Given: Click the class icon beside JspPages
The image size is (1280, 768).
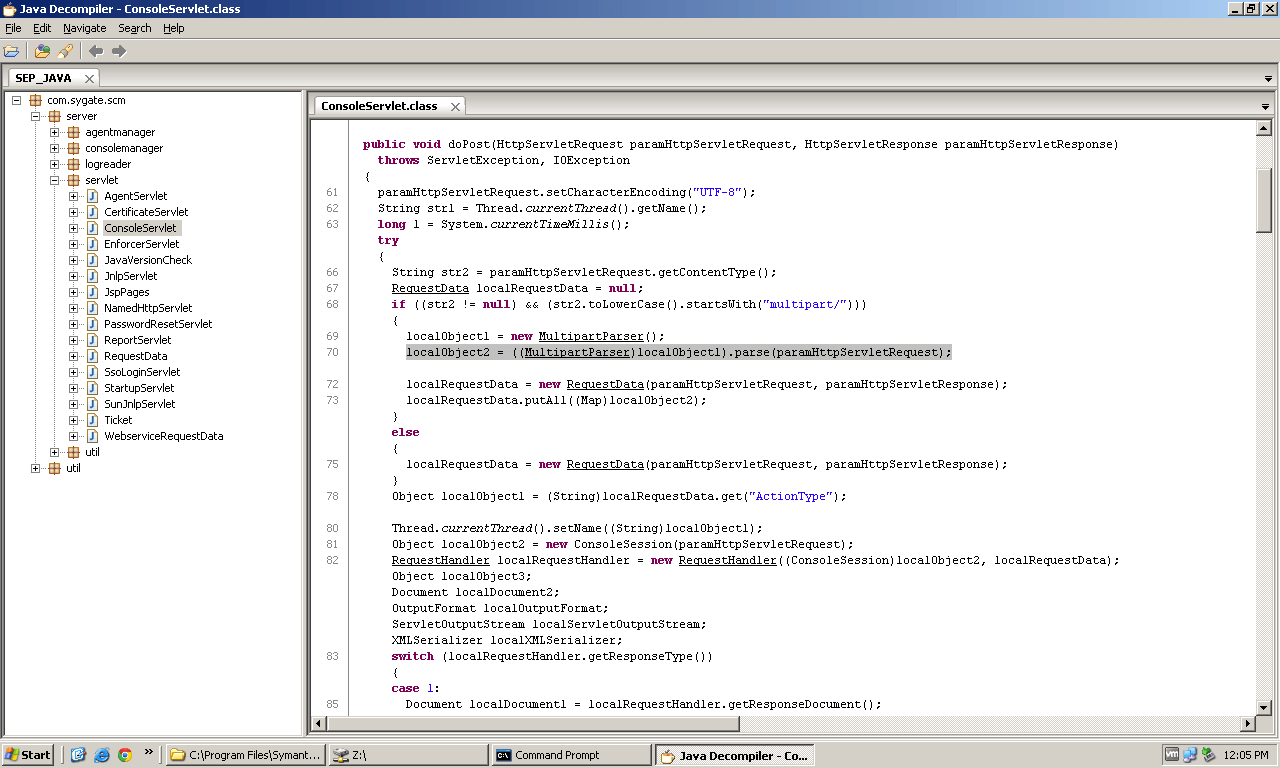Looking at the screenshot, I should pos(92,292).
